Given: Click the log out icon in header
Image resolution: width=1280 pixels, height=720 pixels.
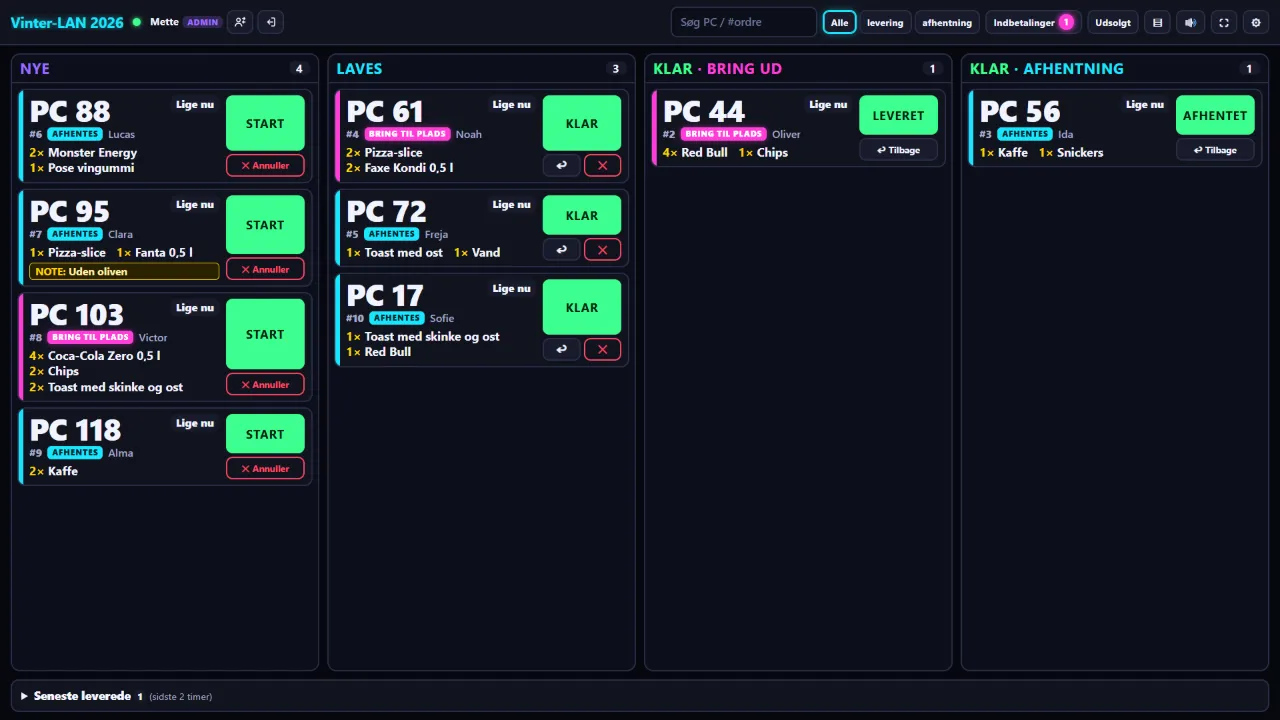Looking at the screenshot, I should [270, 22].
